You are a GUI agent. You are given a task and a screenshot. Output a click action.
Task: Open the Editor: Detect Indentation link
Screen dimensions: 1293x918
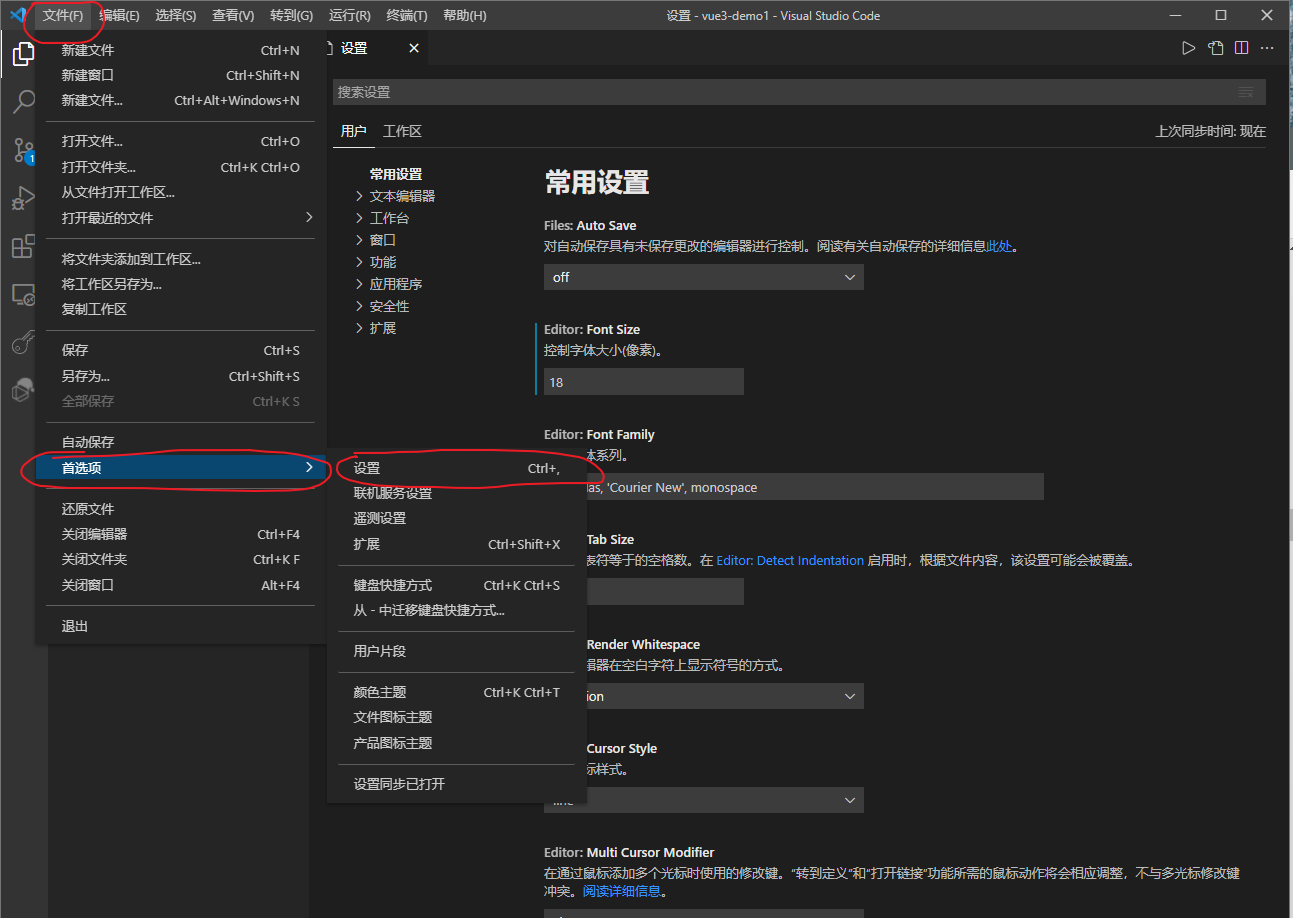coord(790,561)
